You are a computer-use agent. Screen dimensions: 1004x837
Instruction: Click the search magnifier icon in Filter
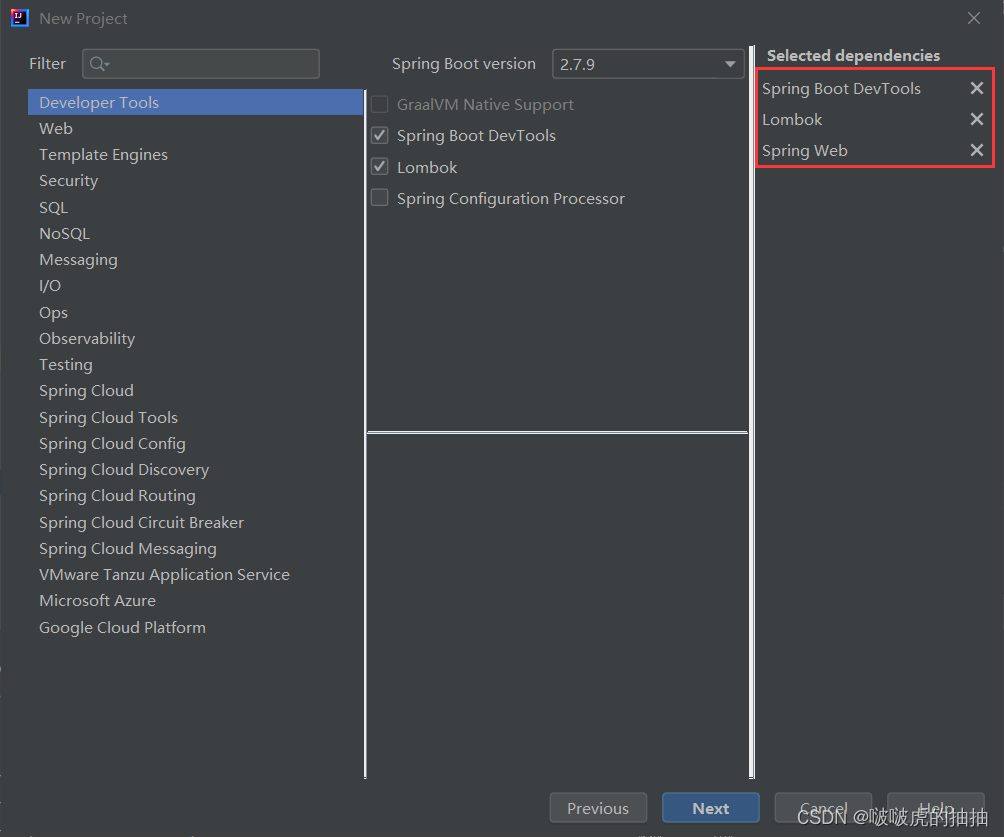point(99,63)
